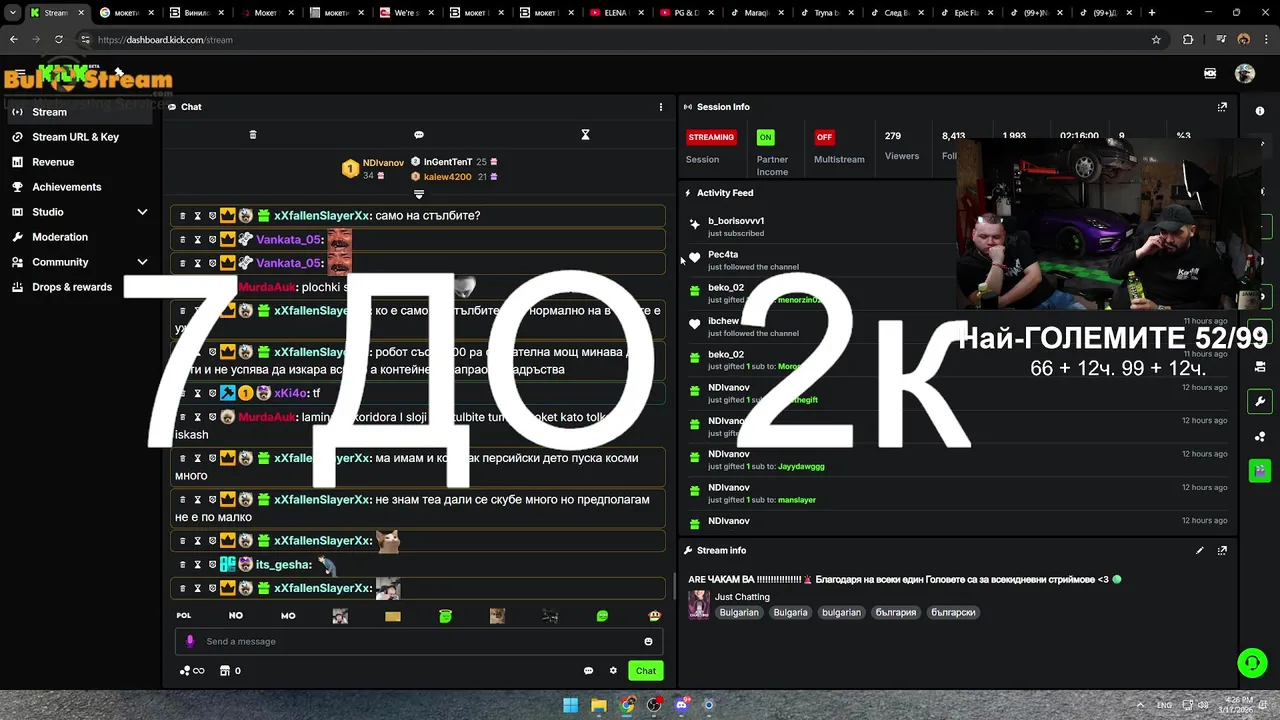The height and width of the screenshot is (720, 1280).
Task: Open the emoji picker in message box
Action: (x=648, y=642)
